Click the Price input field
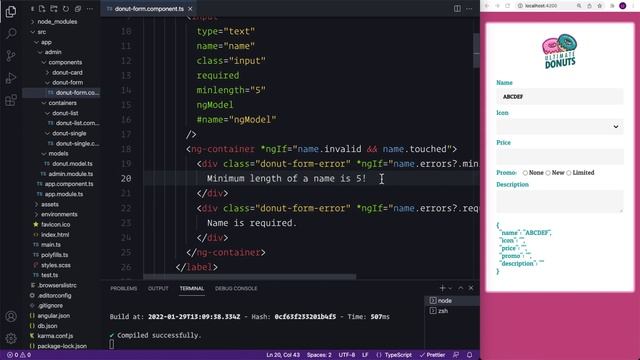The height and width of the screenshot is (360, 640). coord(560,157)
